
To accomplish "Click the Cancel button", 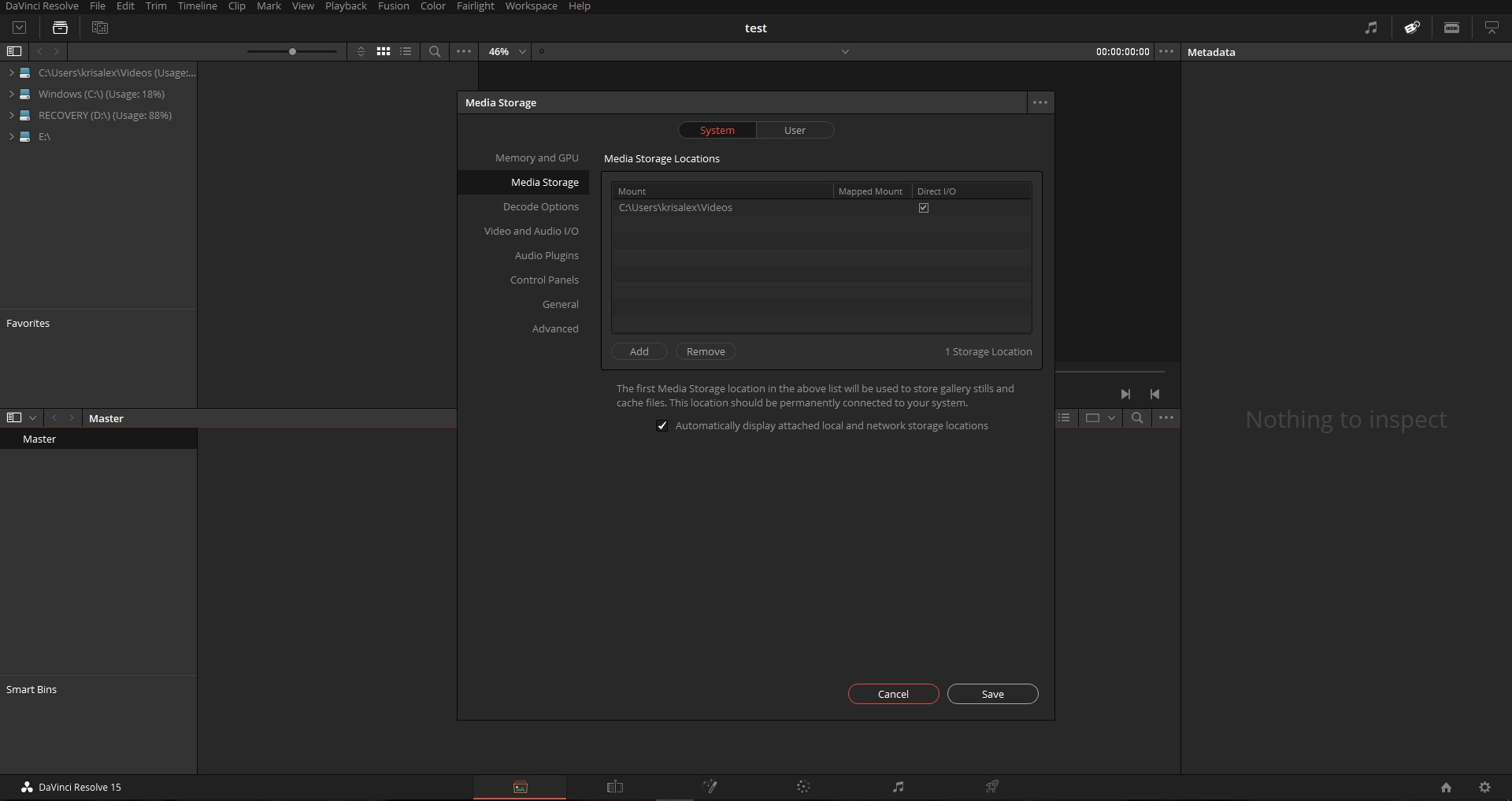I will tap(893, 694).
